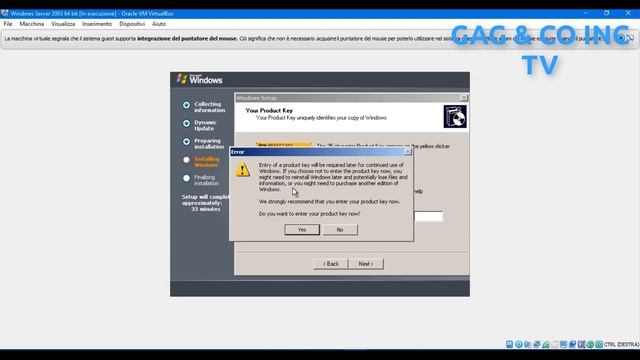Click the USB devices status icon
The width and height of the screenshot is (640, 360).
click(x=546, y=344)
